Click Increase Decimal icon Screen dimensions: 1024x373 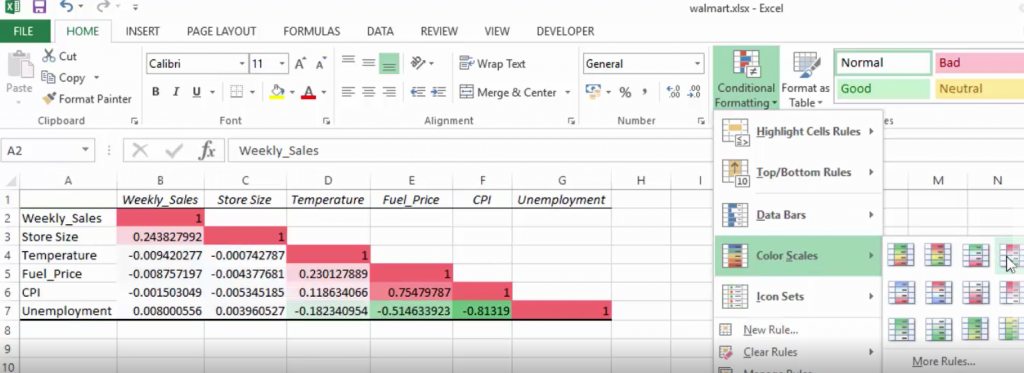(673, 92)
